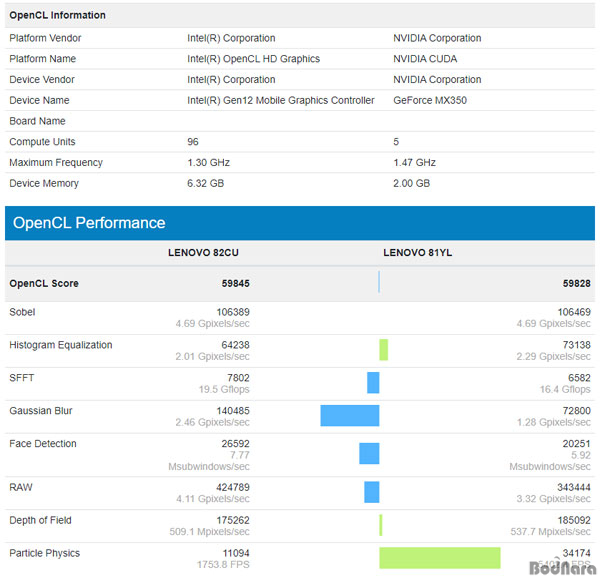
Task: Click Intel(R) OpenCL HD Graphics value
Action: [253, 59]
